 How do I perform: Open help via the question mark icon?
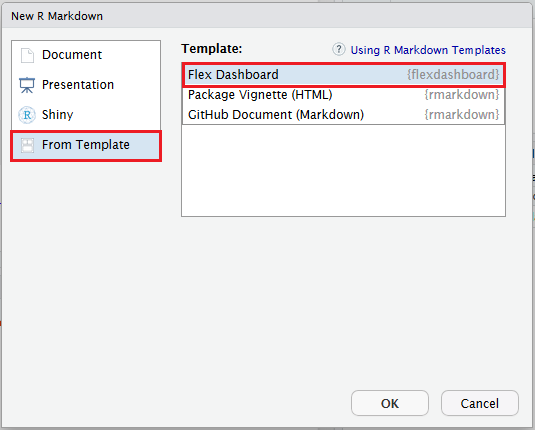(x=339, y=49)
